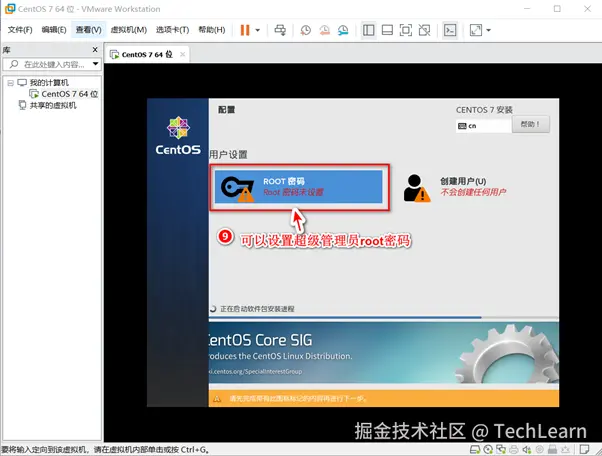This screenshot has height=456, width=602.
Task: Open the 帮助(H) menu
Action: click(x=212, y=30)
